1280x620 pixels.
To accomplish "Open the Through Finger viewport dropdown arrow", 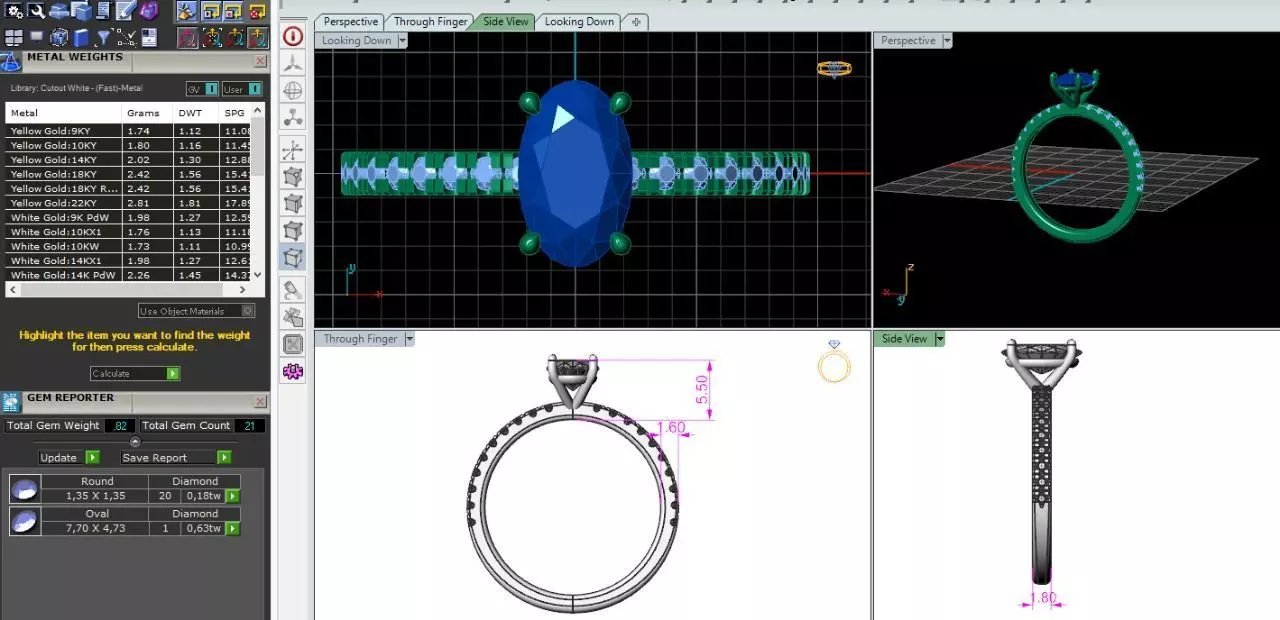I will tap(409, 339).
